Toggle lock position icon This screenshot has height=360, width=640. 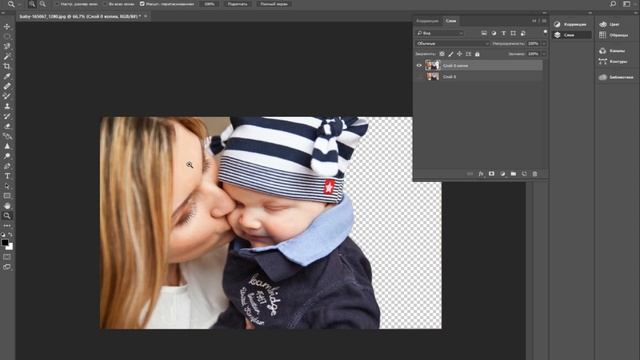pyautogui.click(x=460, y=54)
